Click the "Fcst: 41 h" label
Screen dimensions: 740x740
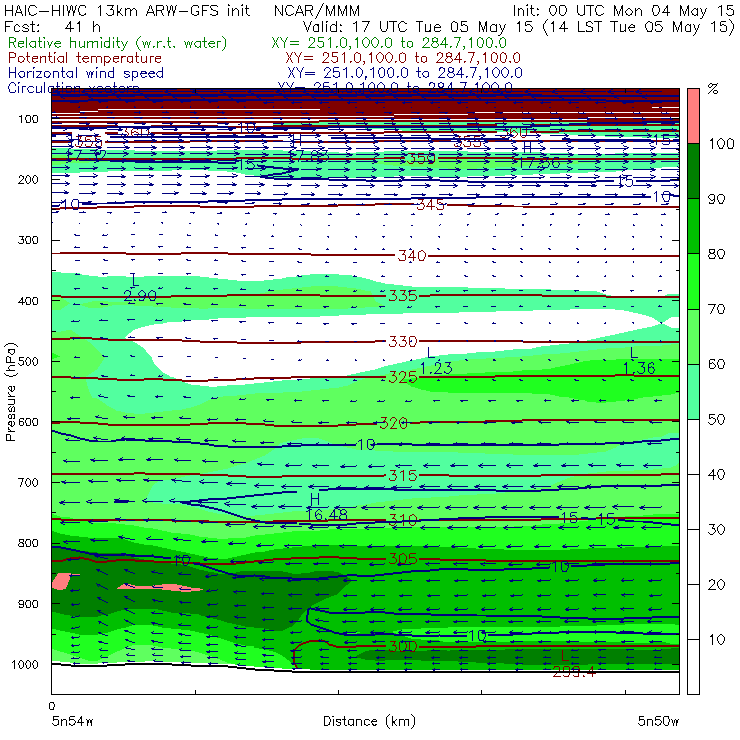(x=52, y=26)
